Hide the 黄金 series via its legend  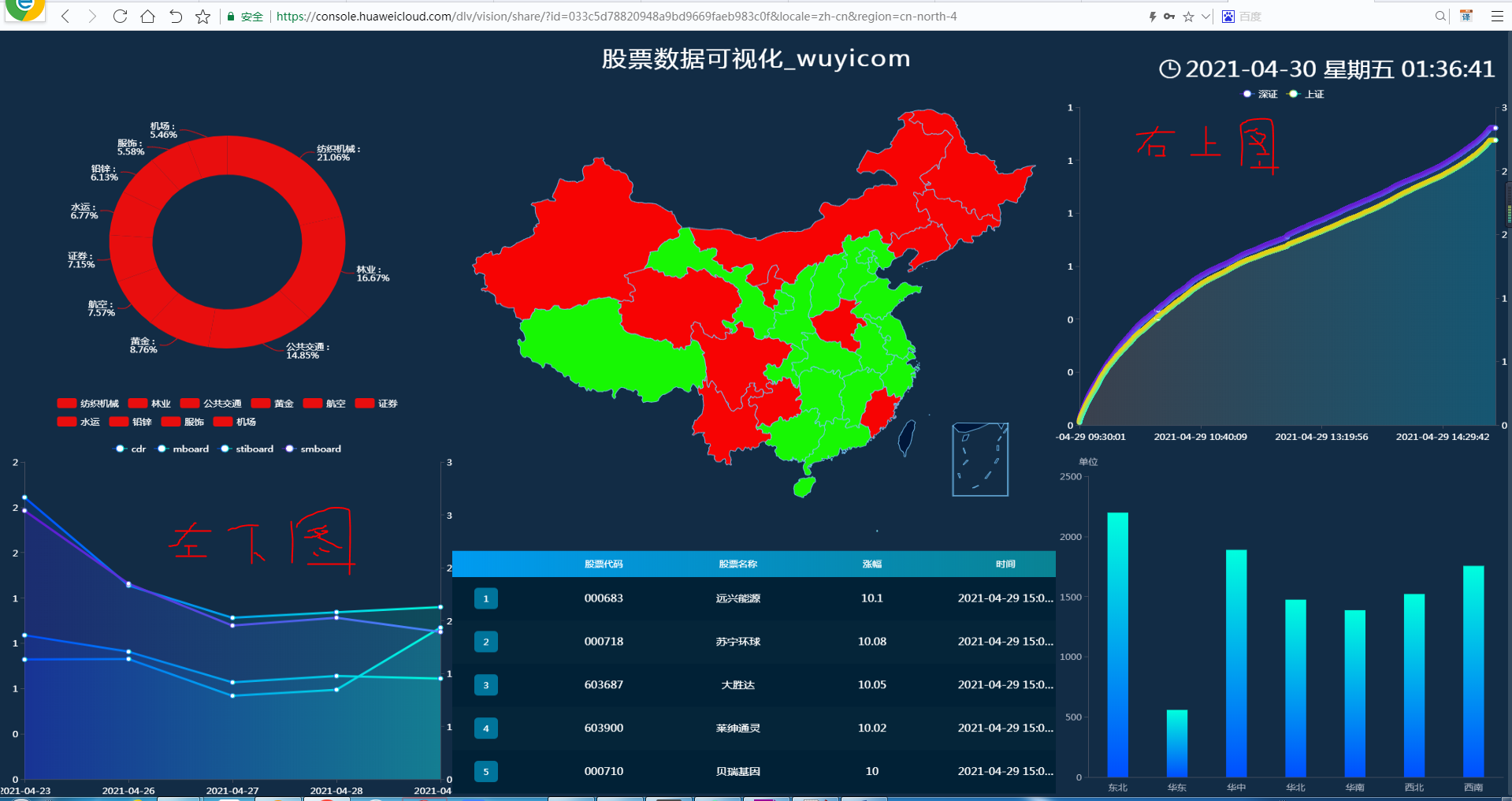click(273, 404)
